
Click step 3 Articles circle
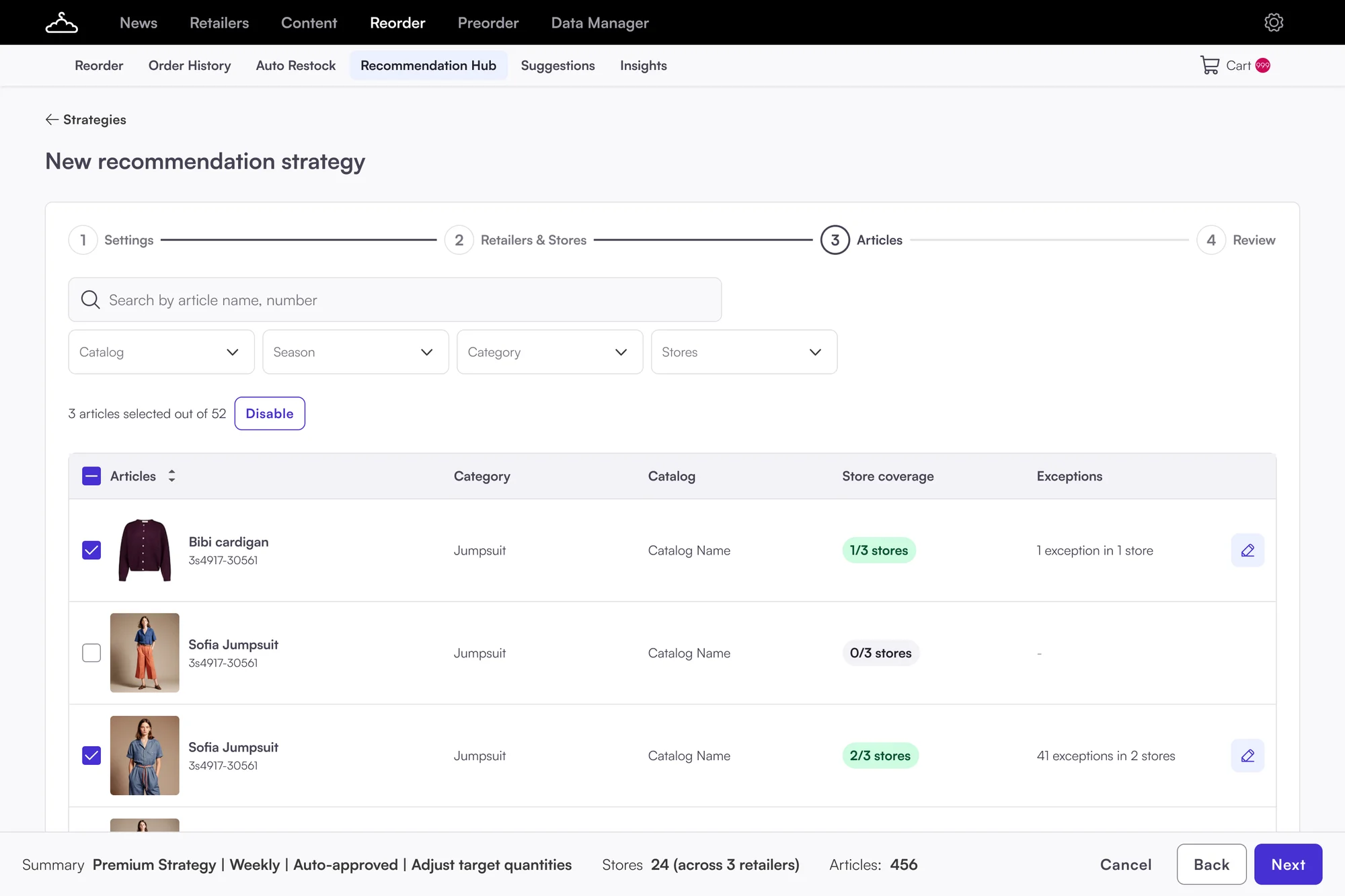point(835,240)
